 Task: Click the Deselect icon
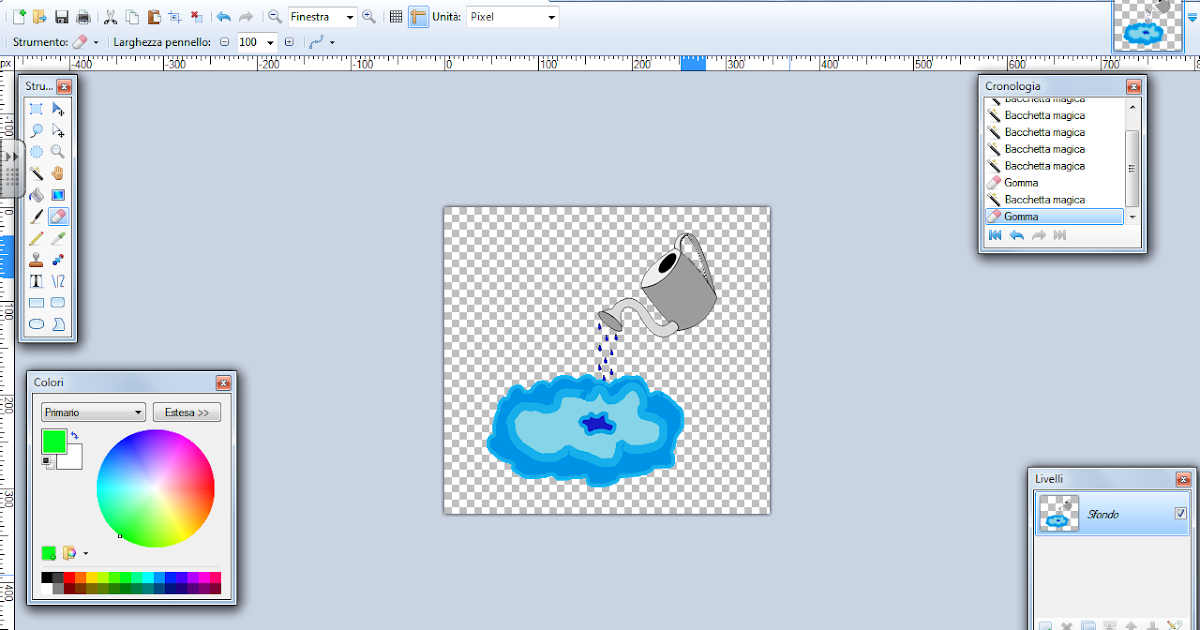[196, 17]
